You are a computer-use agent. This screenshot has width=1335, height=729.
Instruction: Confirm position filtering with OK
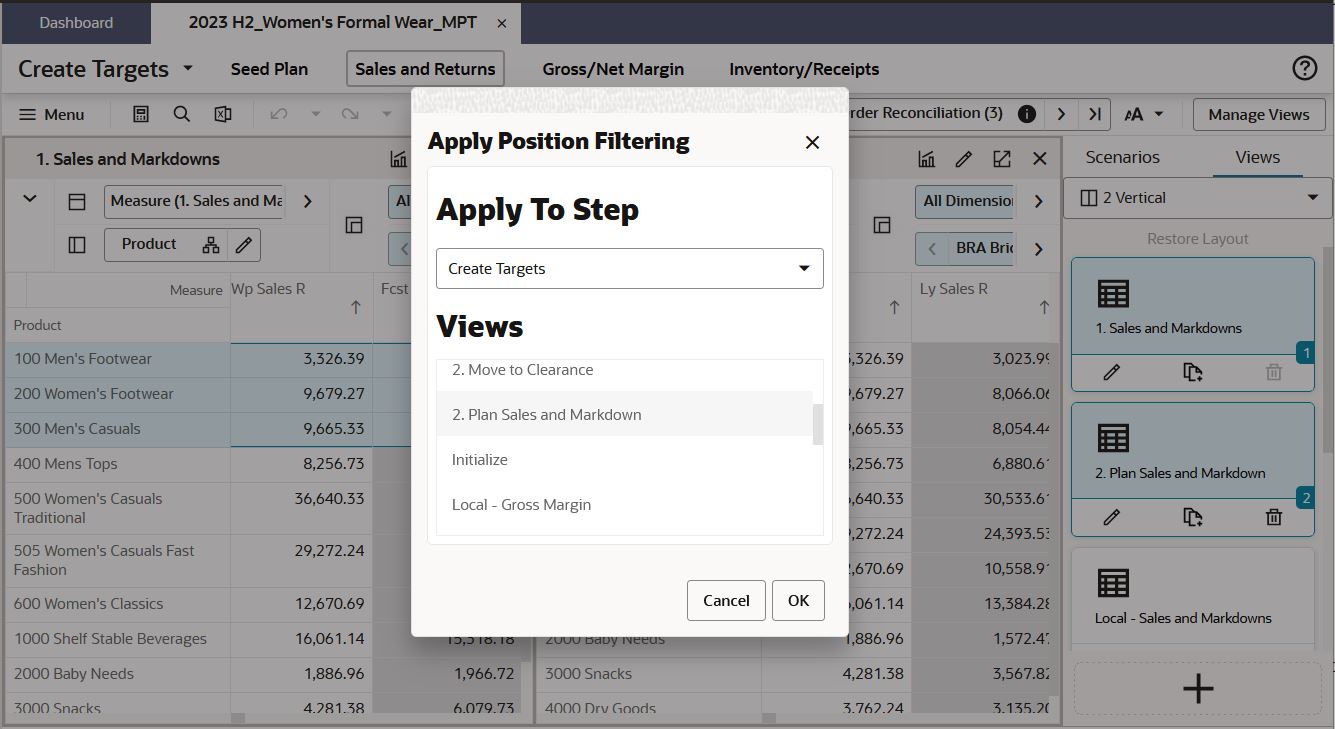pyautogui.click(x=798, y=601)
